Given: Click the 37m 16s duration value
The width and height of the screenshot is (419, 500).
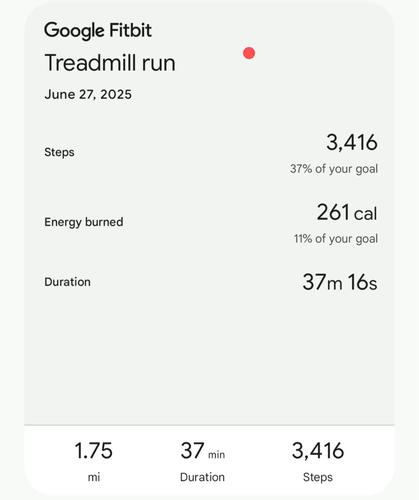Looking at the screenshot, I should pyautogui.click(x=340, y=282).
